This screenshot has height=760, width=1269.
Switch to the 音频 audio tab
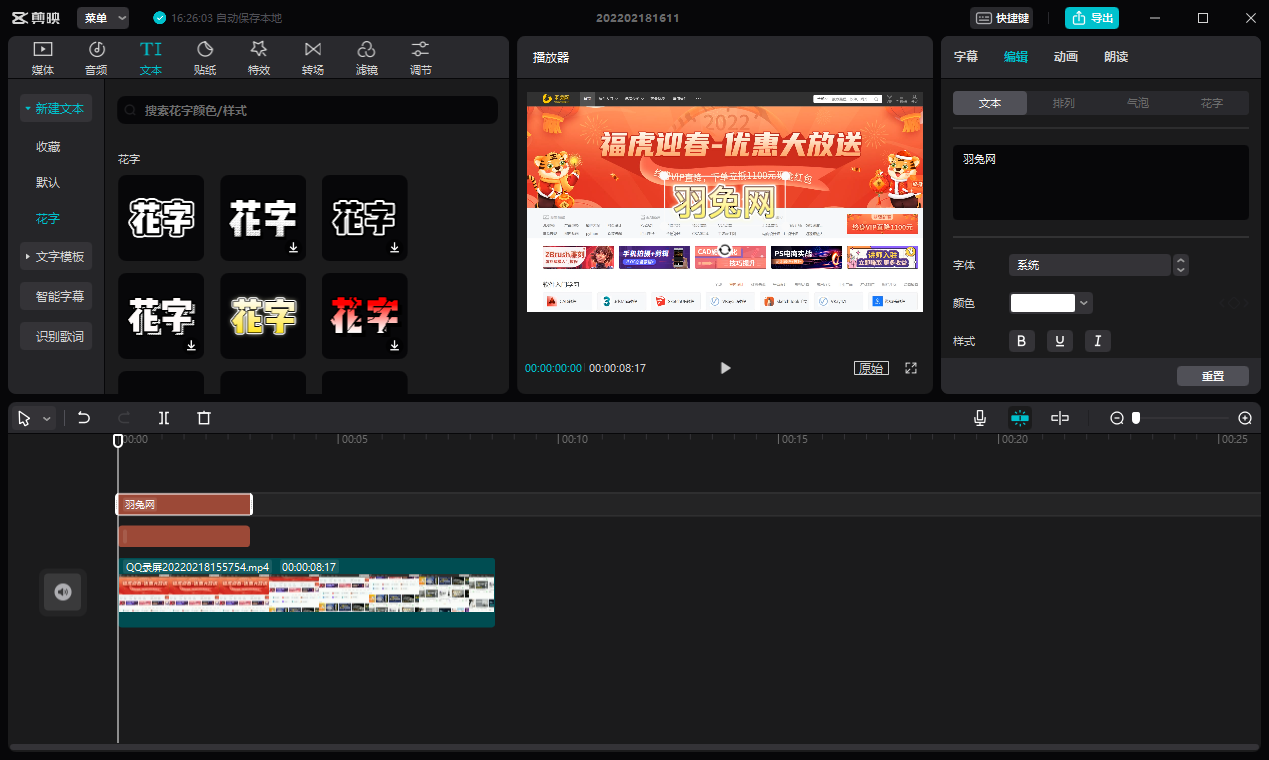tap(97, 58)
